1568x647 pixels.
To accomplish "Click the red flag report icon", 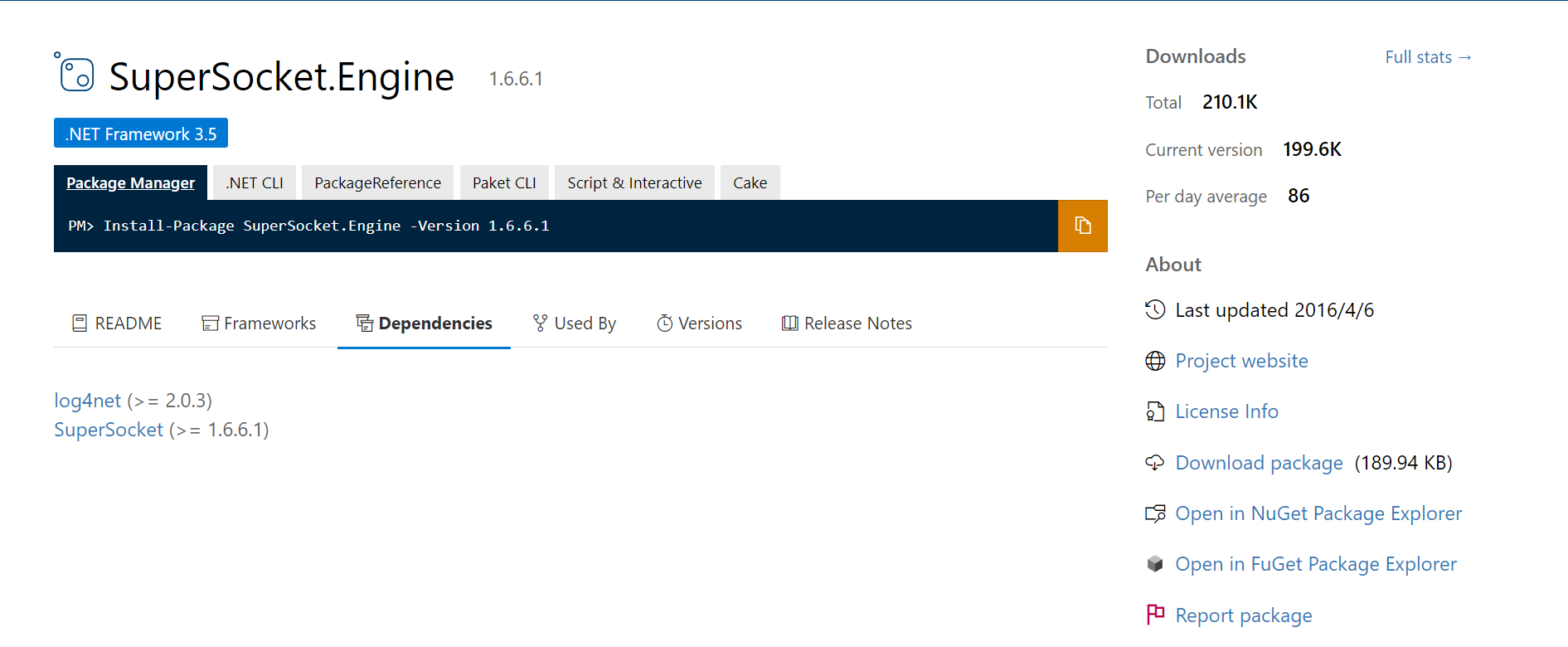I will pyautogui.click(x=1155, y=615).
